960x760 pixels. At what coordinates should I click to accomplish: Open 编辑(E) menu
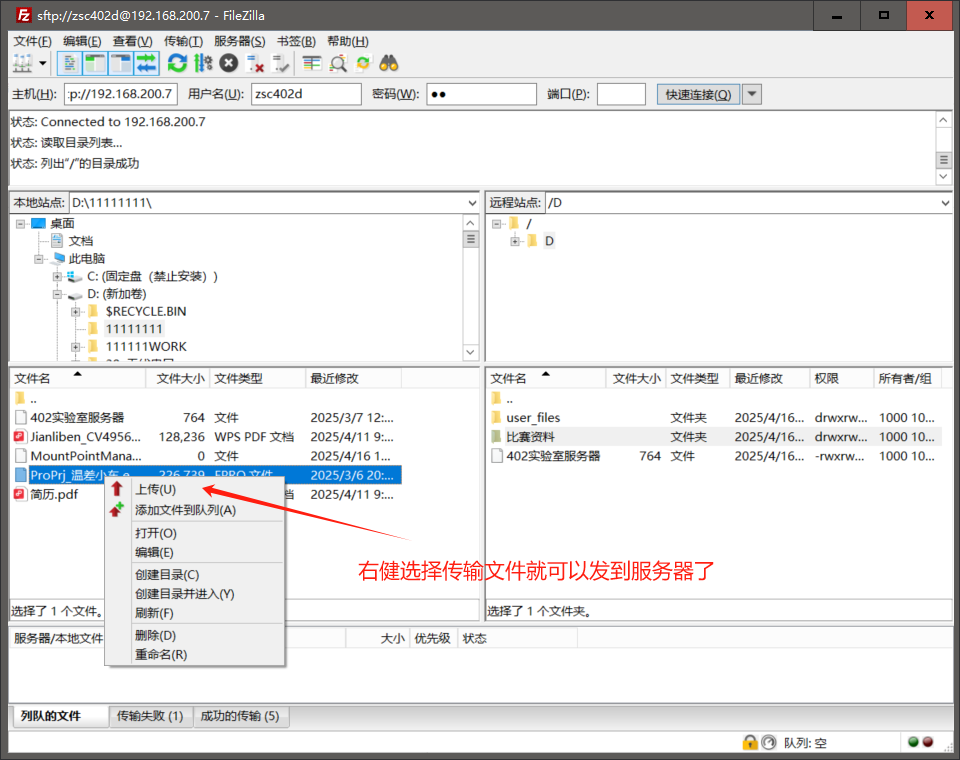coord(82,41)
